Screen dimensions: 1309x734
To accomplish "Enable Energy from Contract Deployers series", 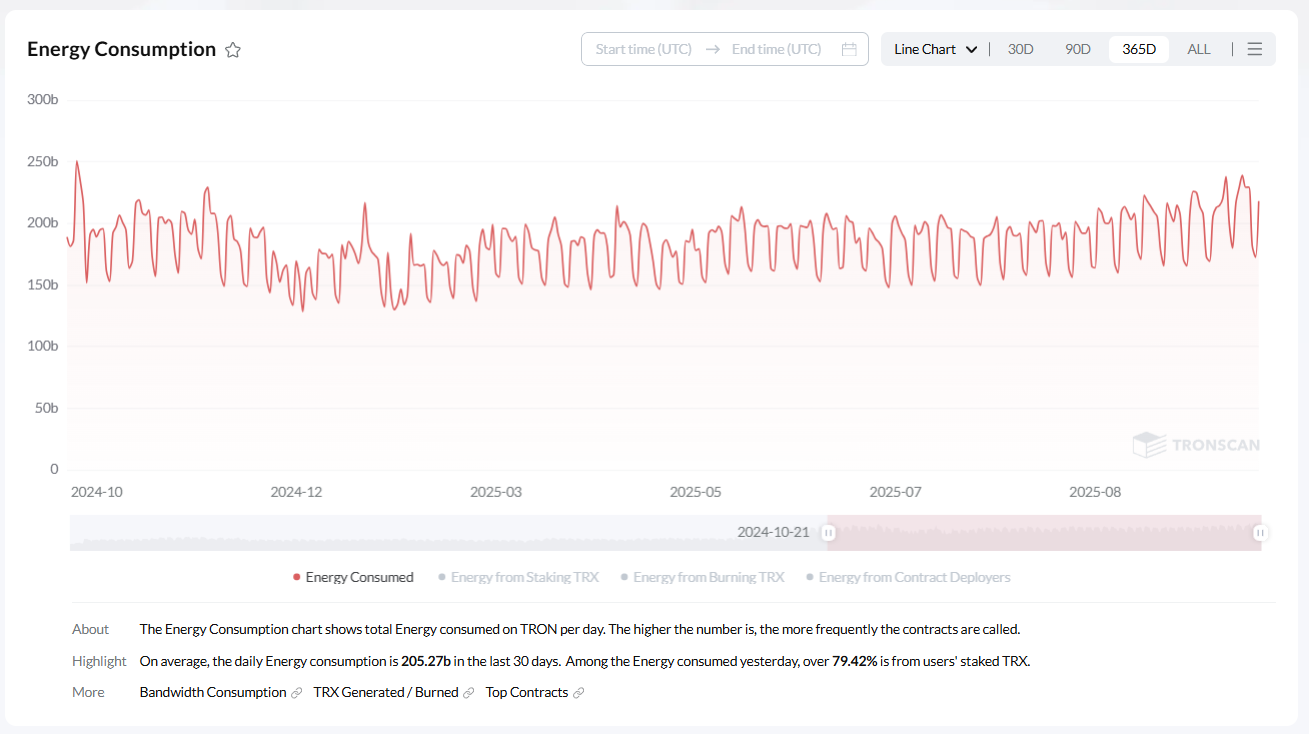I will pyautogui.click(x=913, y=577).
